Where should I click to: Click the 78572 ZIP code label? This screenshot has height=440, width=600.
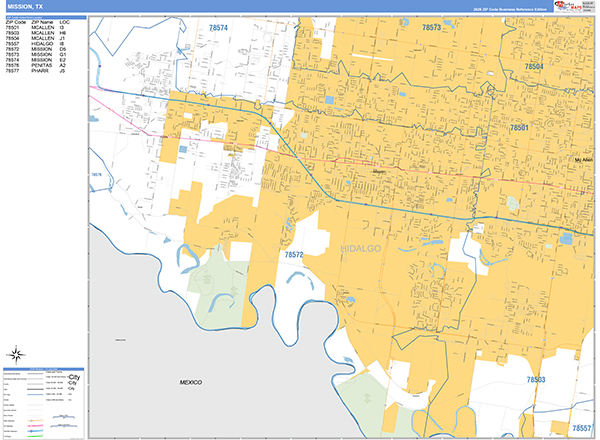[294, 256]
